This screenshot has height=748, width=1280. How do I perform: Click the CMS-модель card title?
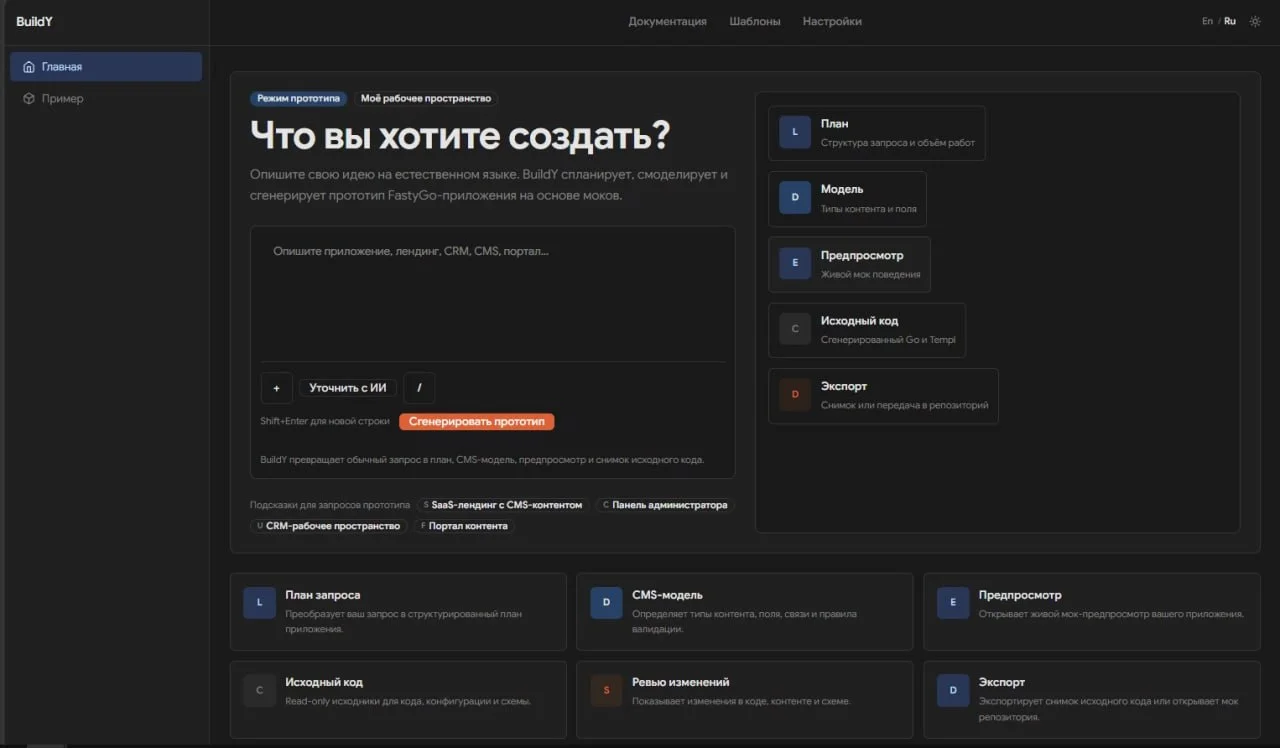(x=667, y=595)
